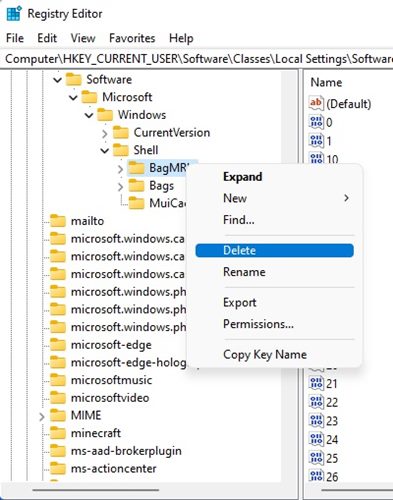Select the microsoft-edge tree key
Screen dimensions: 393x500
click(x=111, y=345)
